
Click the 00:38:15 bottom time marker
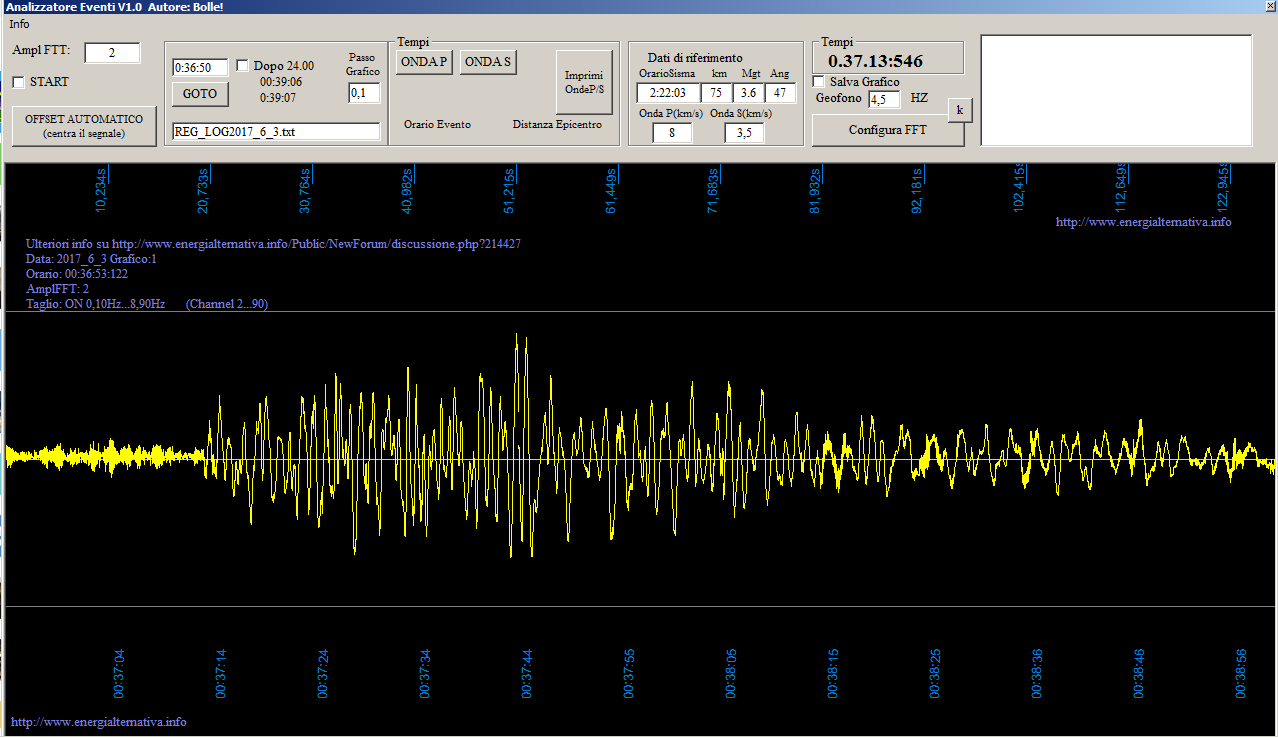833,673
